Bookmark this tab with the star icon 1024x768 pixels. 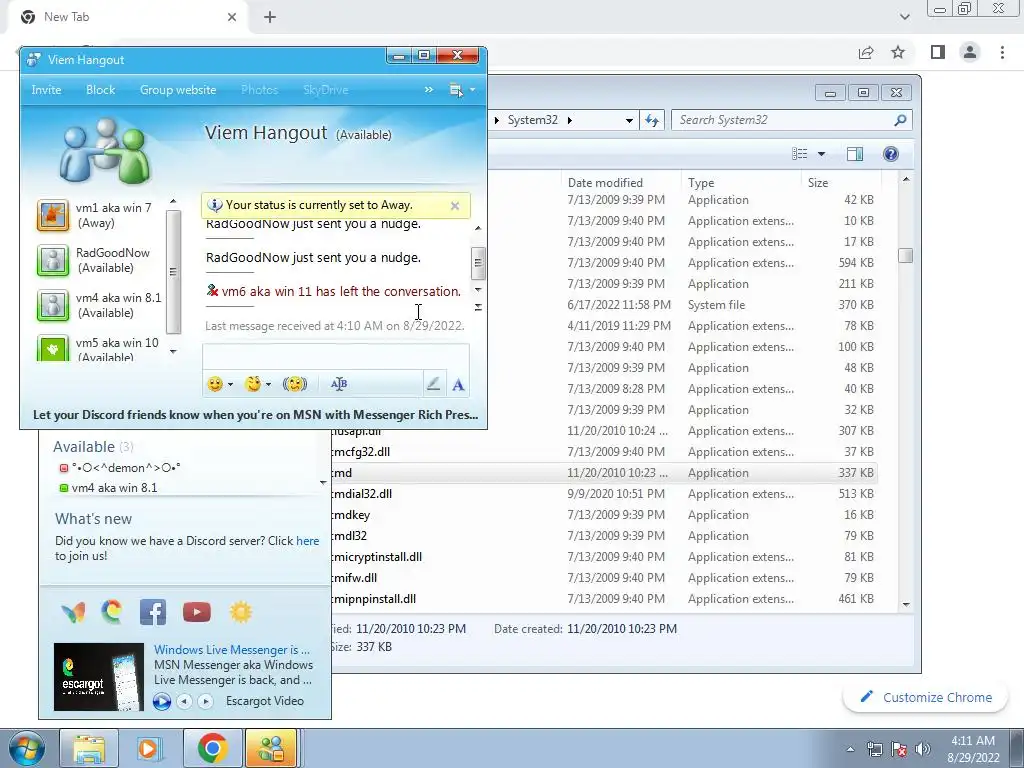(898, 52)
